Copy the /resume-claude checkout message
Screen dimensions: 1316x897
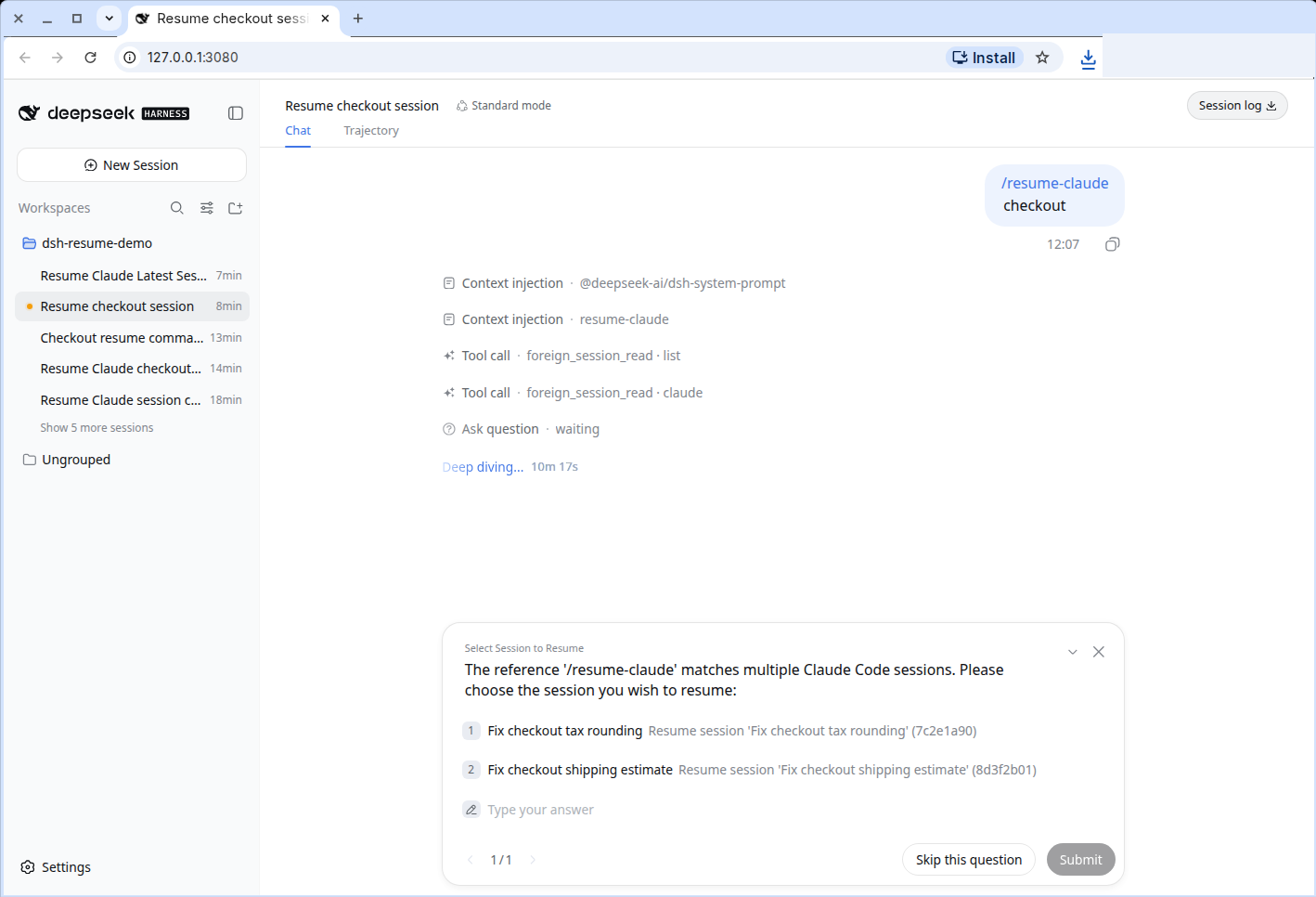[1113, 244]
